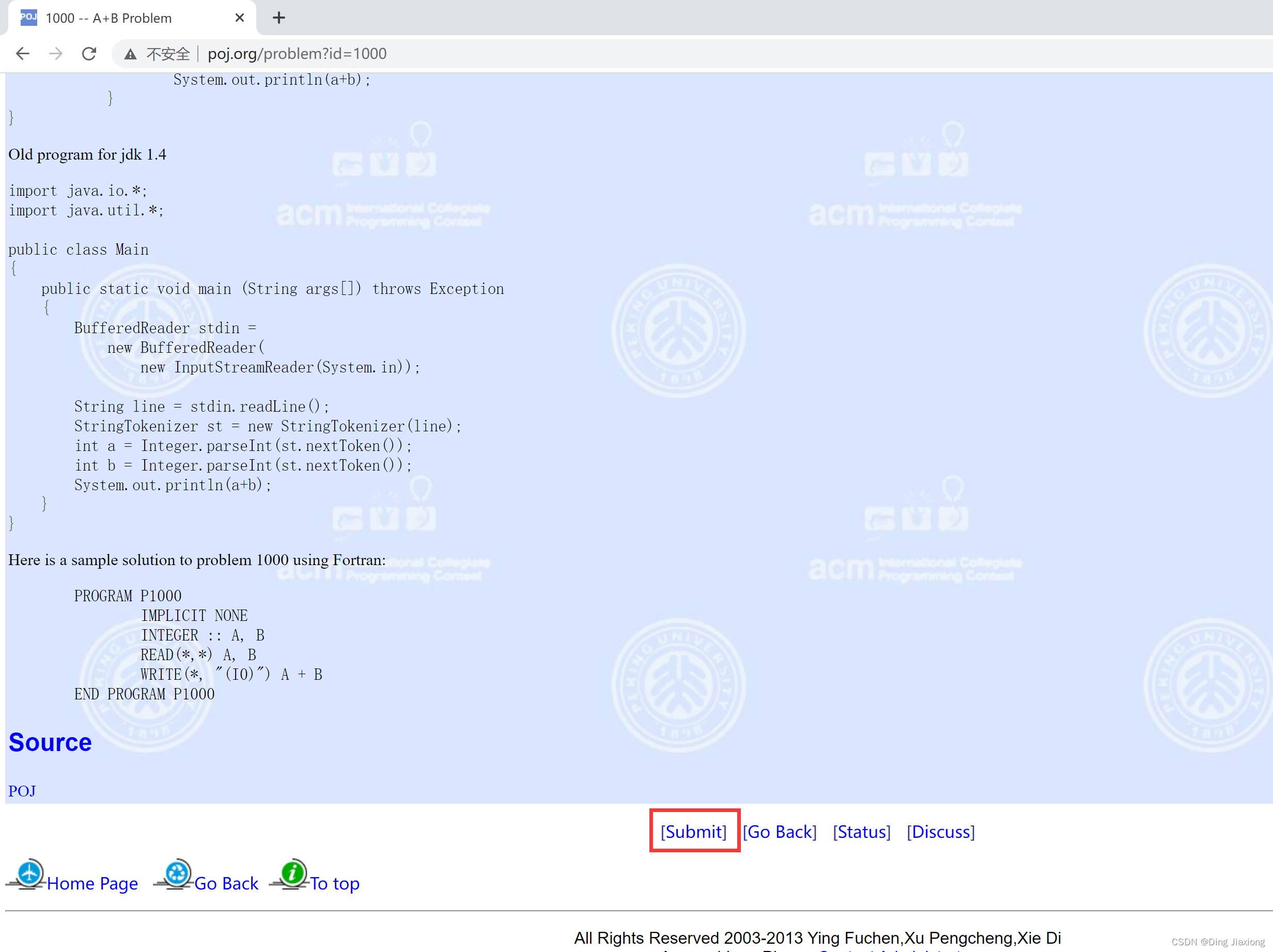Click the To top text link

click(335, 883)
